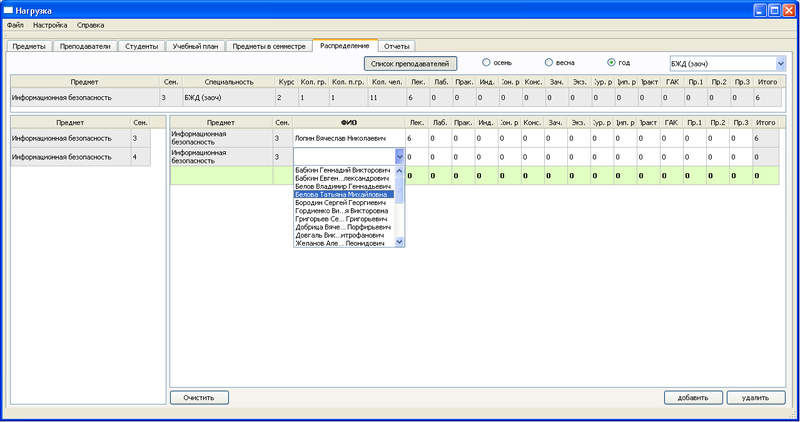The image size is (800, 422).
Task: Click the ГАК header in the top table
Action: [x=672, y=82]
